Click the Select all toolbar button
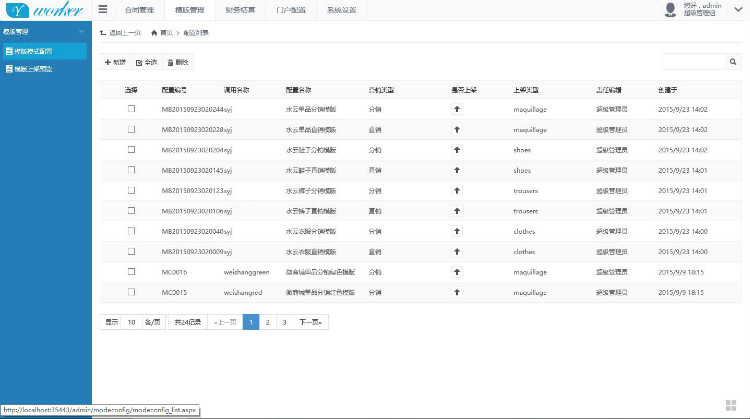This screenshot has width=750, height=419. pyautogui.click(x=146, y=62)
